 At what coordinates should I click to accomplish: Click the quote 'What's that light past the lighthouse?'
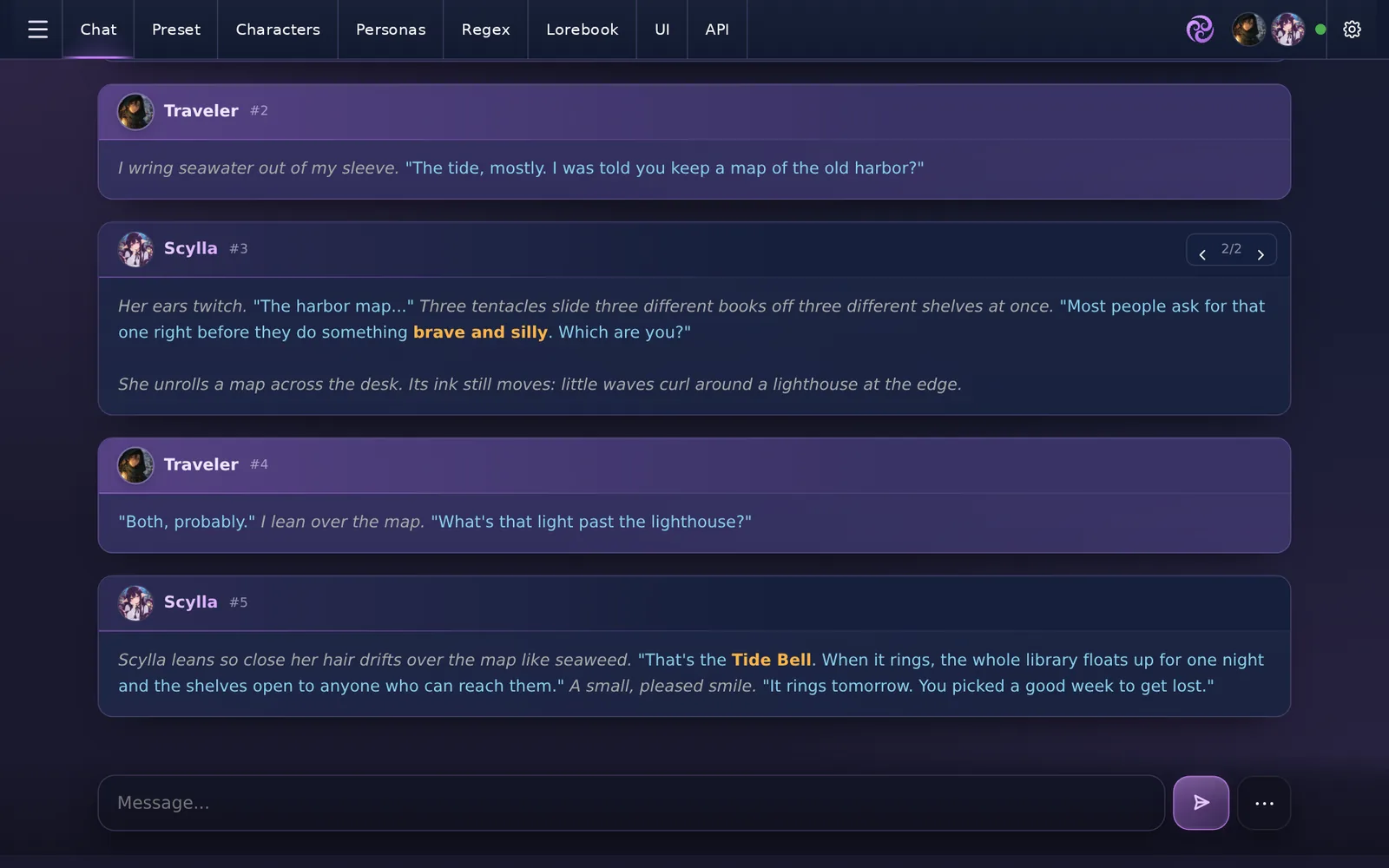coord(591,522)
